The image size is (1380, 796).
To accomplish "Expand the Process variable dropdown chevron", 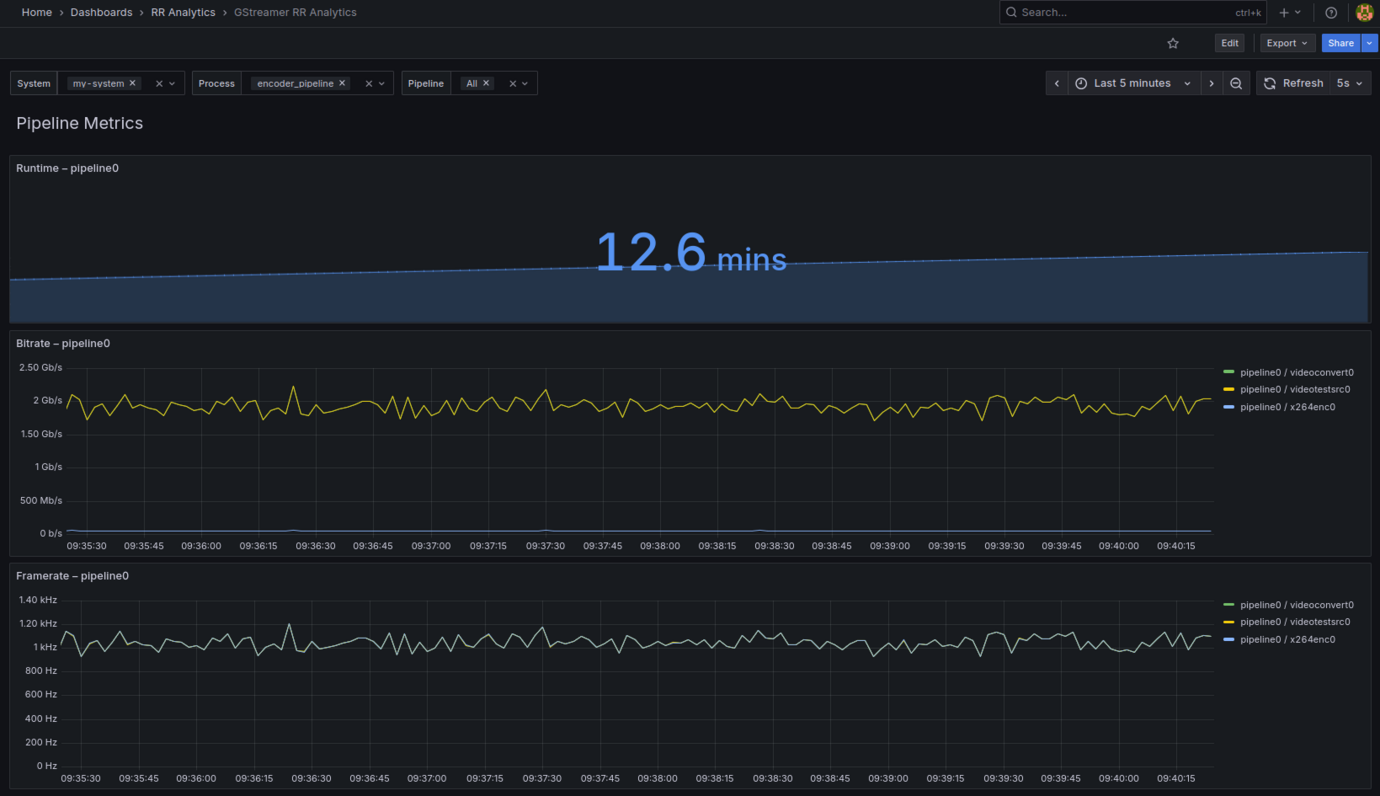I will coord(381,84).
